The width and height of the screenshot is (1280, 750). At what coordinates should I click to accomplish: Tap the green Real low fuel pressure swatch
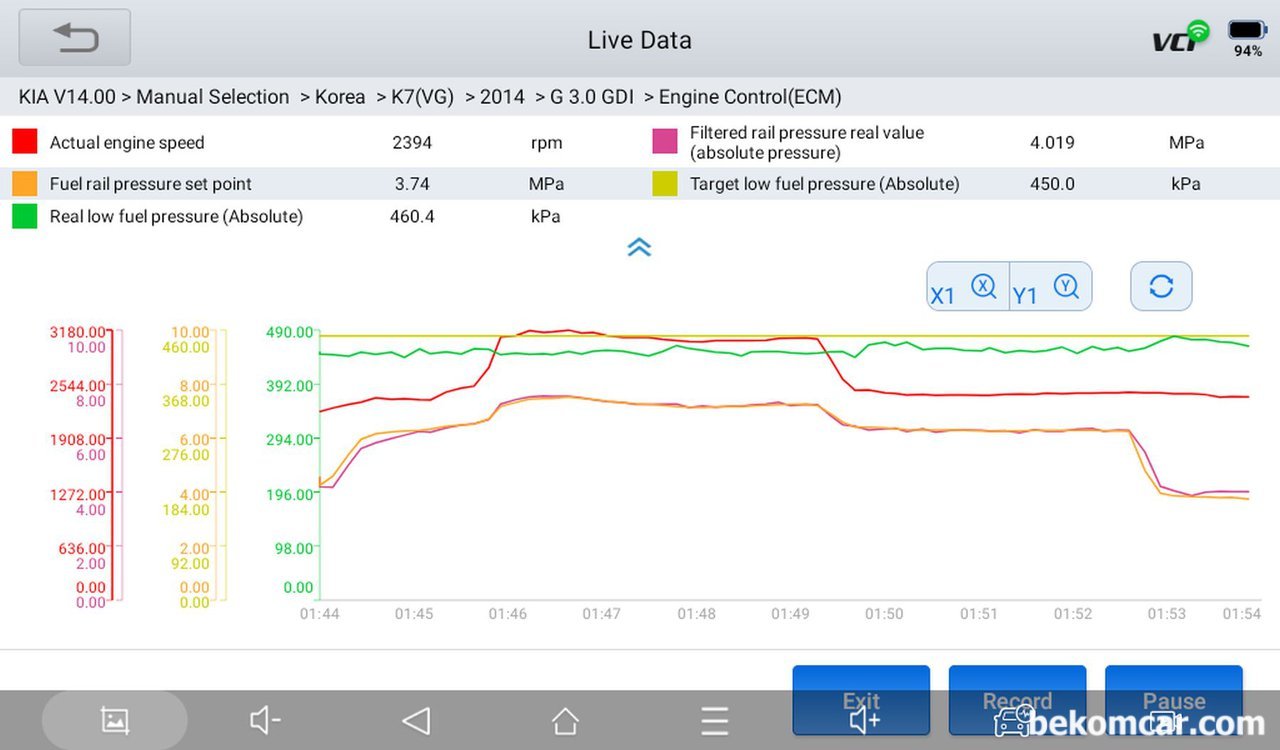[x=25, y=216]
